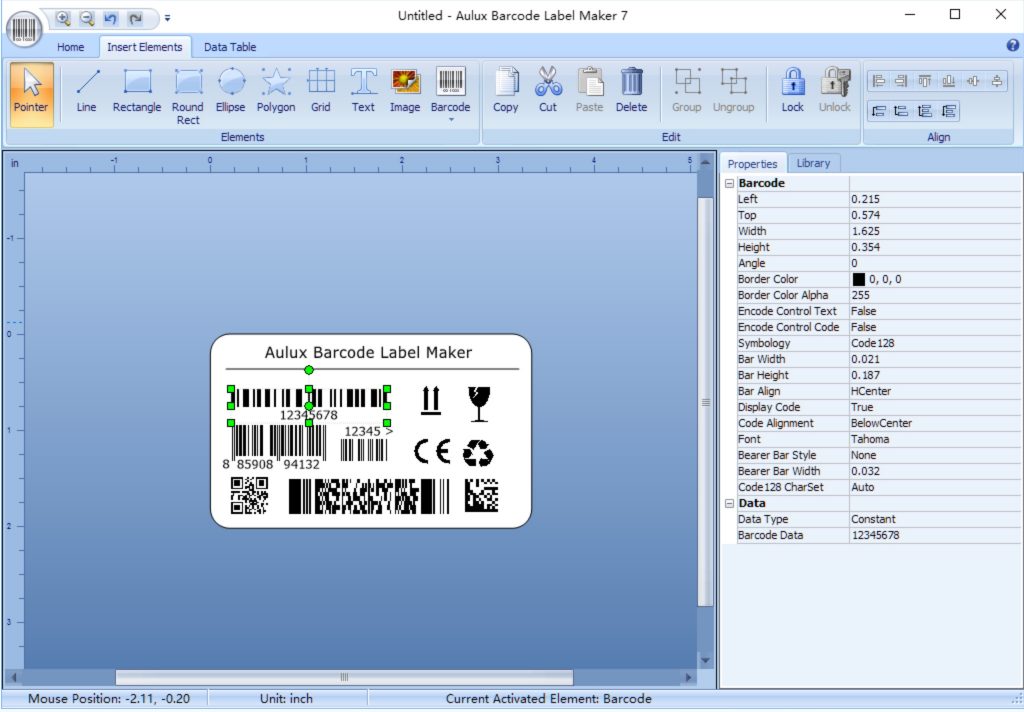Copy the selected element
This screenshot has height=712, width=1024.
point(506,88)
